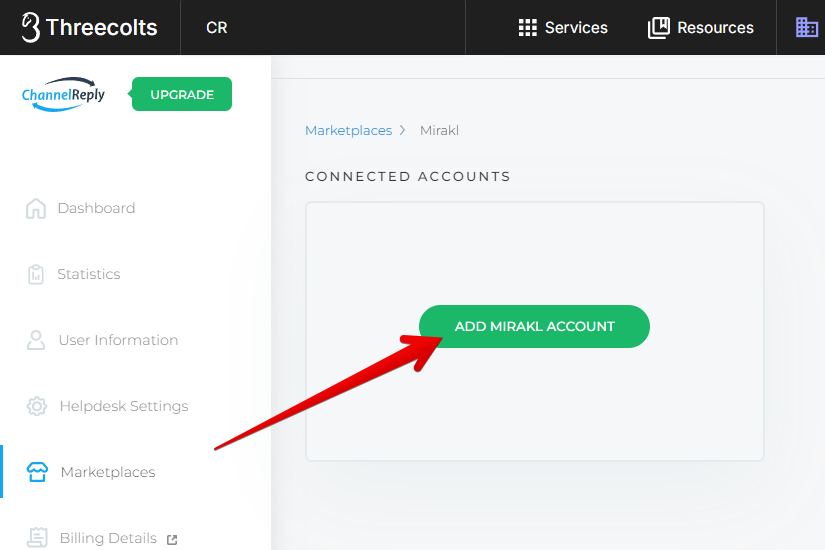Open the Threecolts brand name link
The width and height of the screenshot is (825, 550).
coord(102,27)
